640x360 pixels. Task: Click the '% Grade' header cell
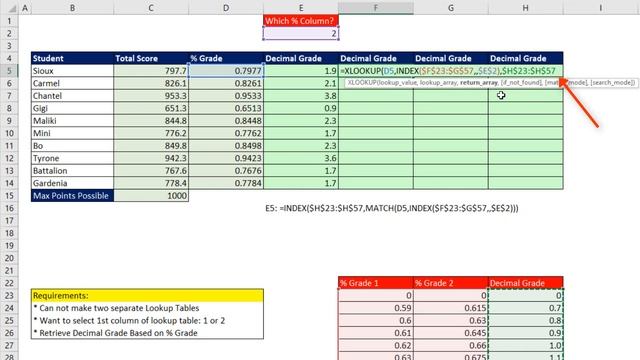pyautogui.click(x=226, y=58)
